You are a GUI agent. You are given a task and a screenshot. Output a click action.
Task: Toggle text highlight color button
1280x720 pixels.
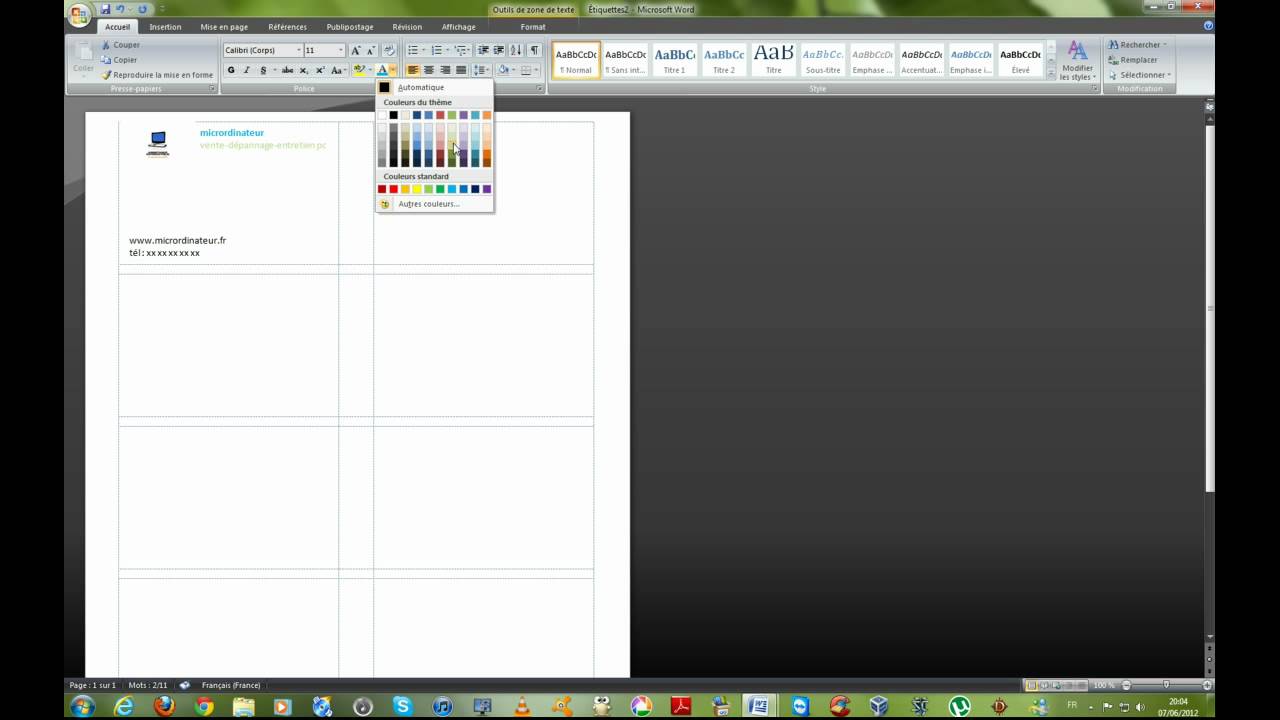pos(359,70)
